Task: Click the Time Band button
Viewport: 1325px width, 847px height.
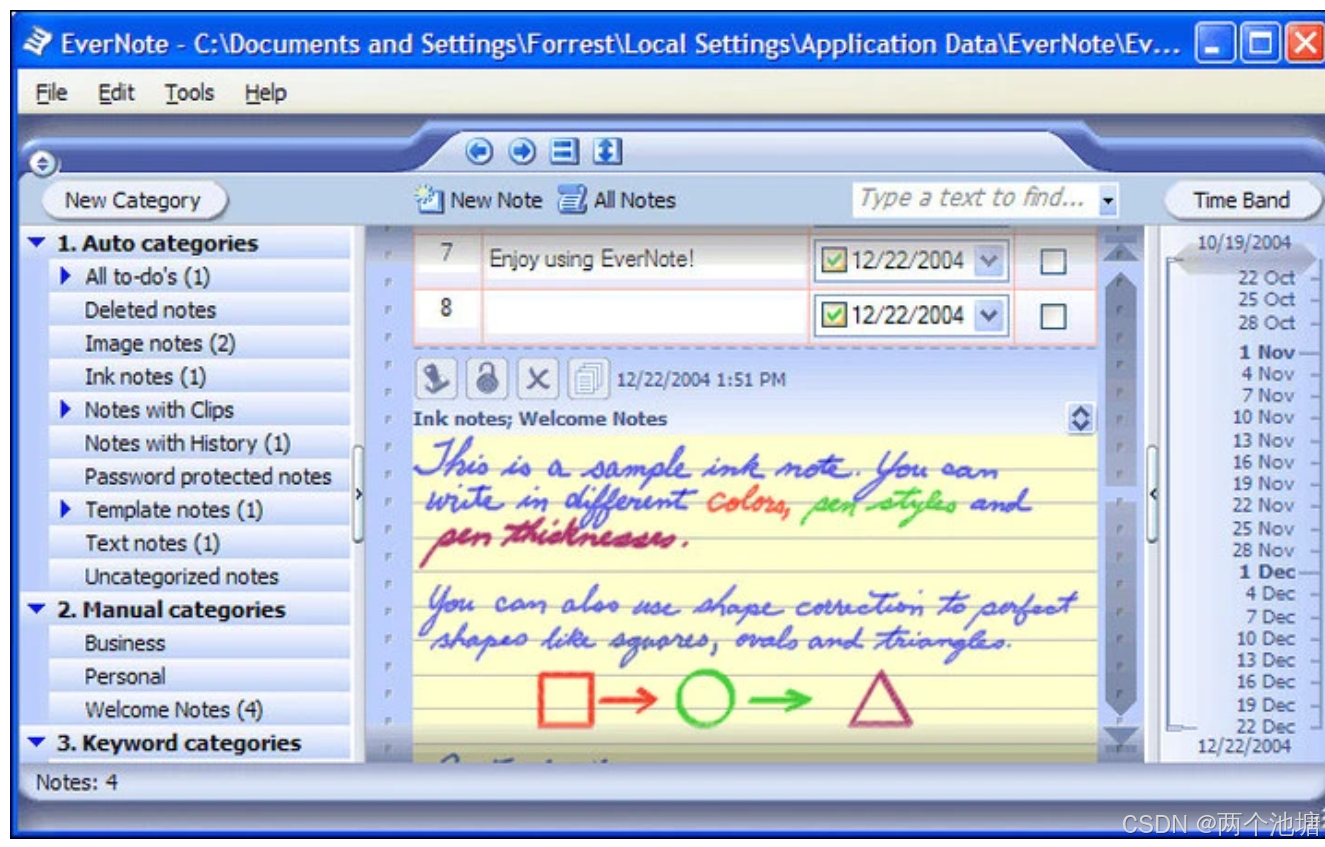Action: click(x=1241, y=200)
